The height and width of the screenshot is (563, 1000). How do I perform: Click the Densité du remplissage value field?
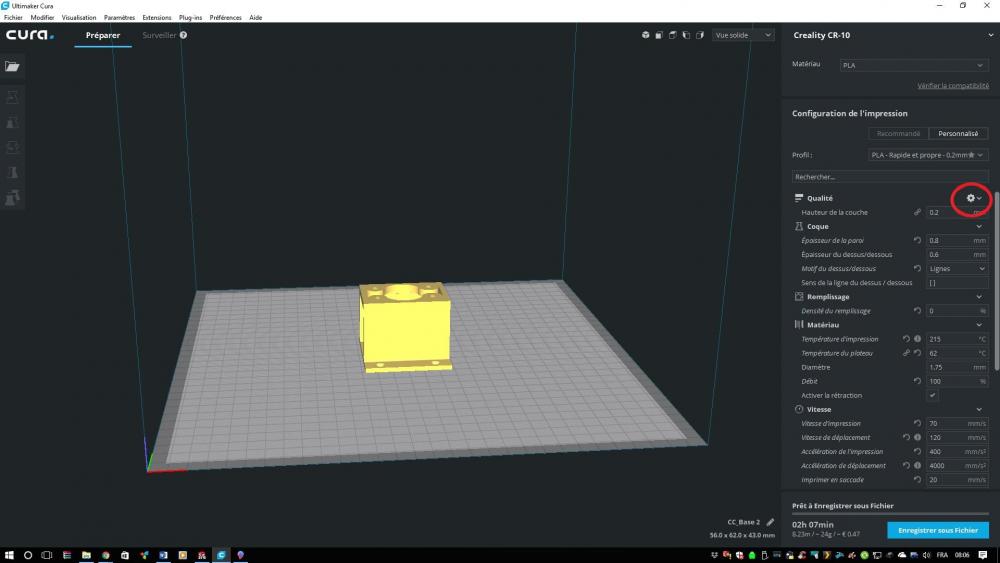click(957, 311)
